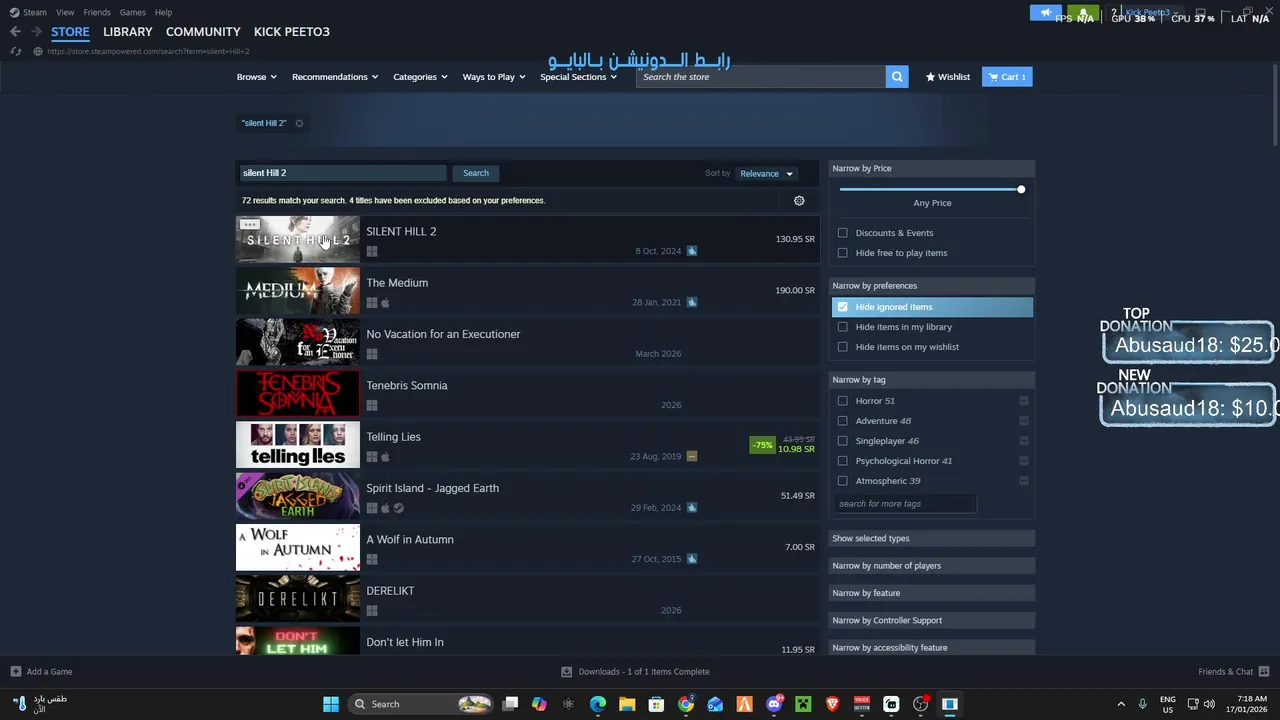Expand Show selected types section

coord(931,539)
